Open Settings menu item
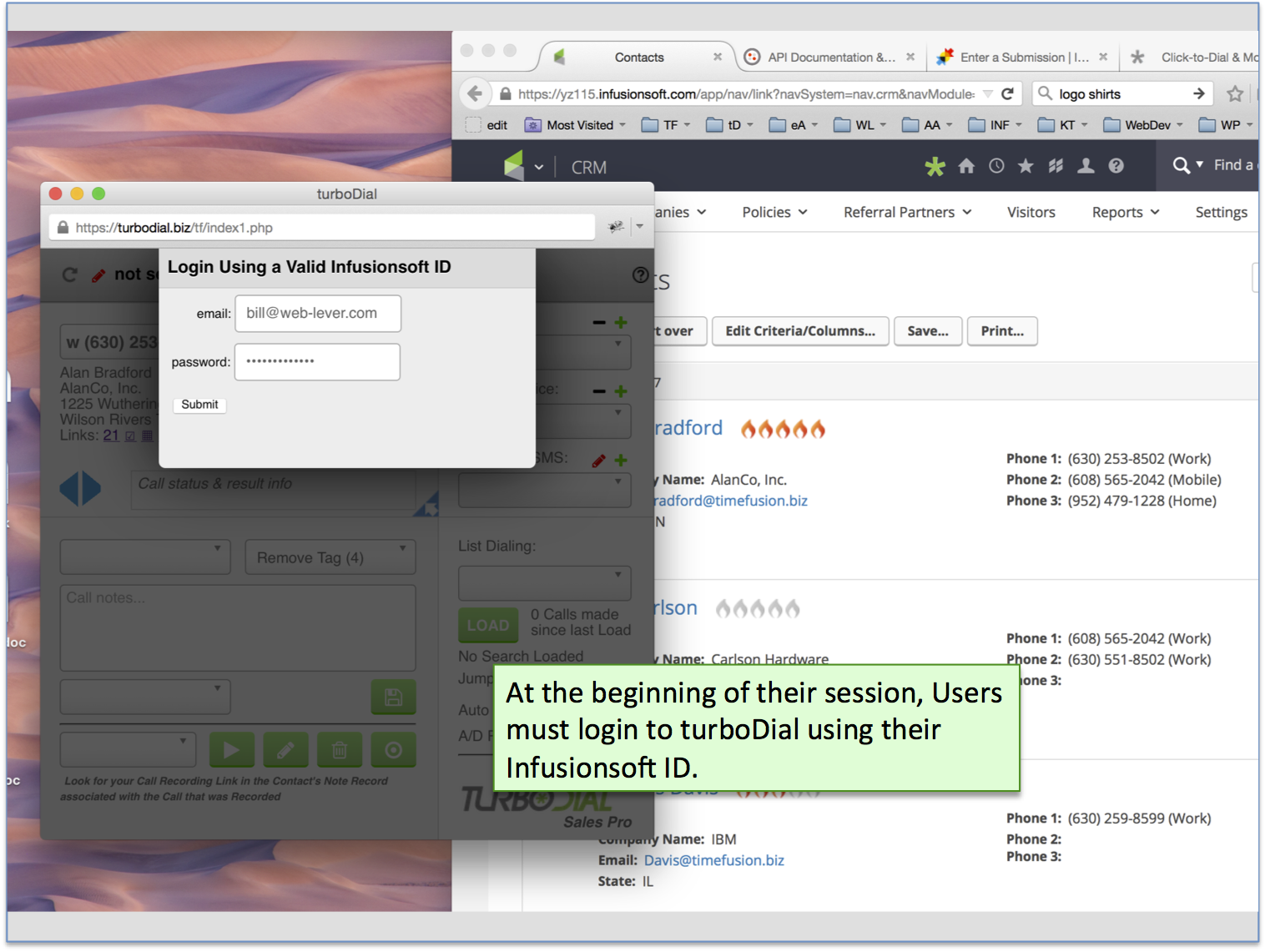Screen dimensions: 1265x952 pyautogui.click(x=1221, y=212)
